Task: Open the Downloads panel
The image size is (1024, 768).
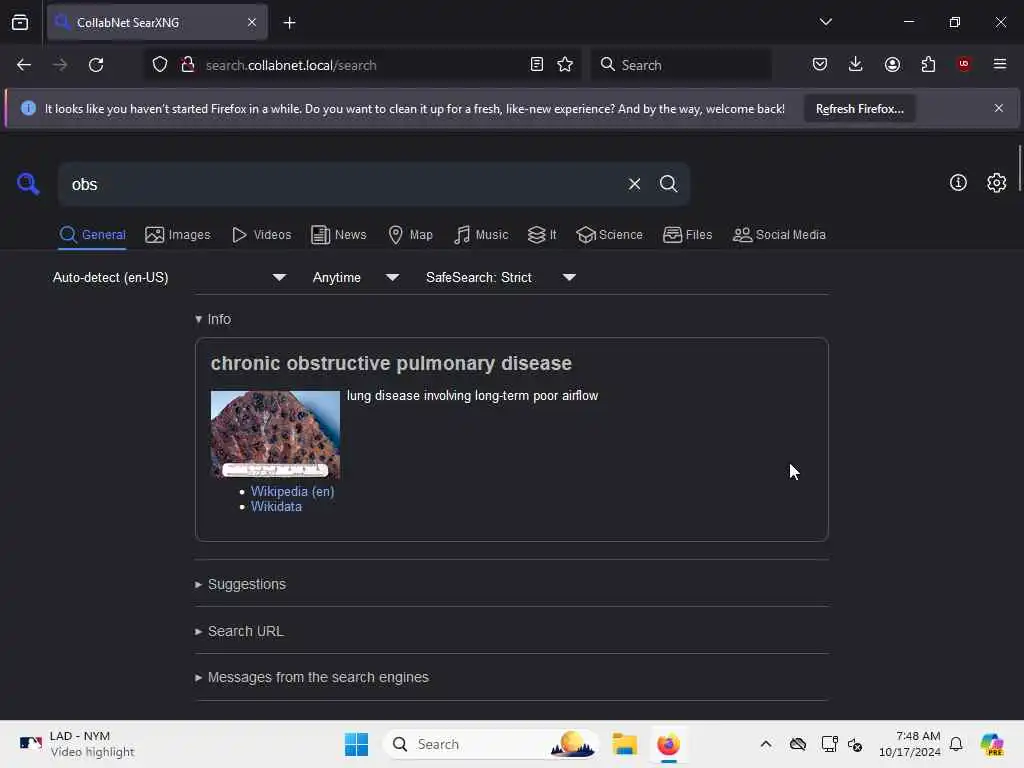Action: pos(856,65)
